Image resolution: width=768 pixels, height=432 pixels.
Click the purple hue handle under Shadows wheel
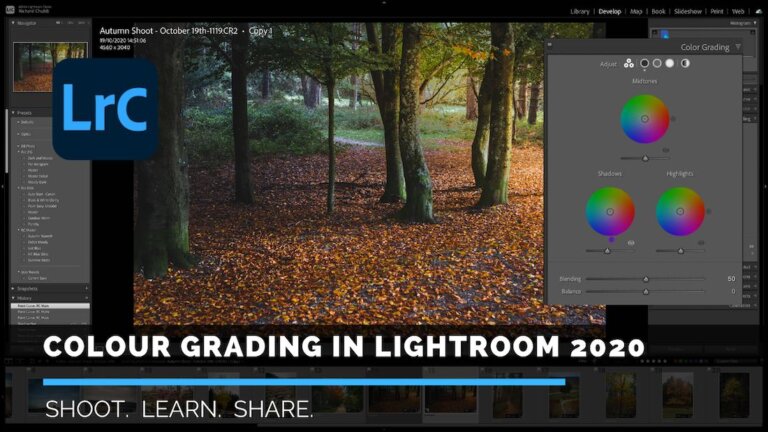click(x=611, y=239)
